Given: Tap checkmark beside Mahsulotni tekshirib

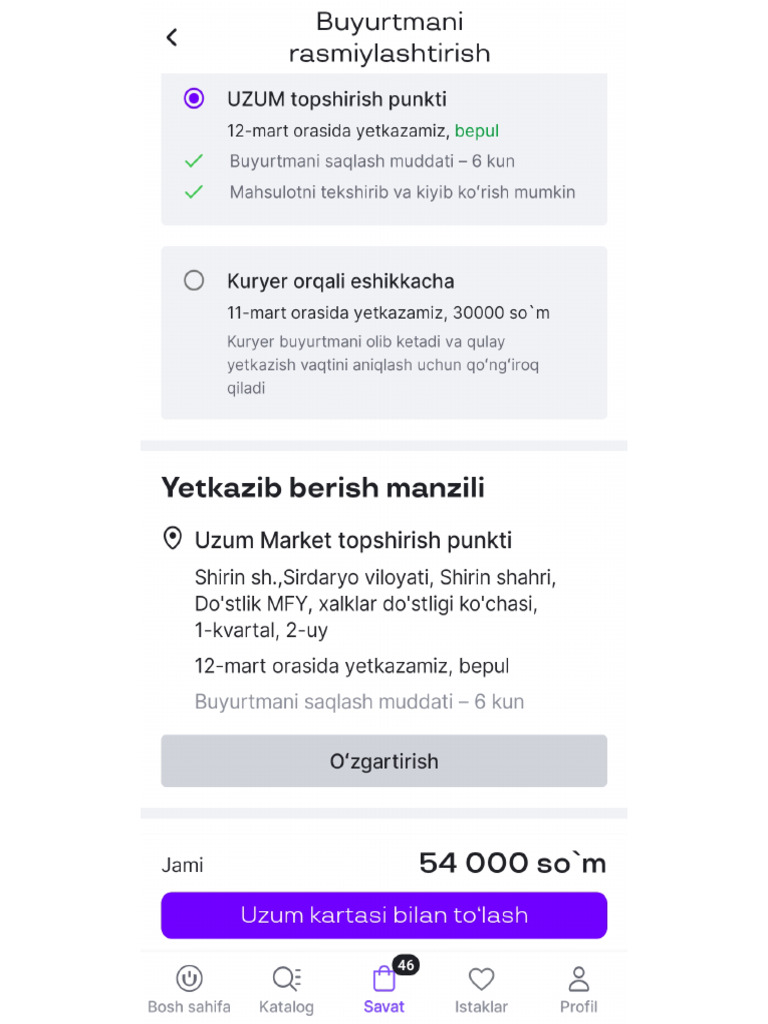Looking at the screenshot, I should pos(194,192).
